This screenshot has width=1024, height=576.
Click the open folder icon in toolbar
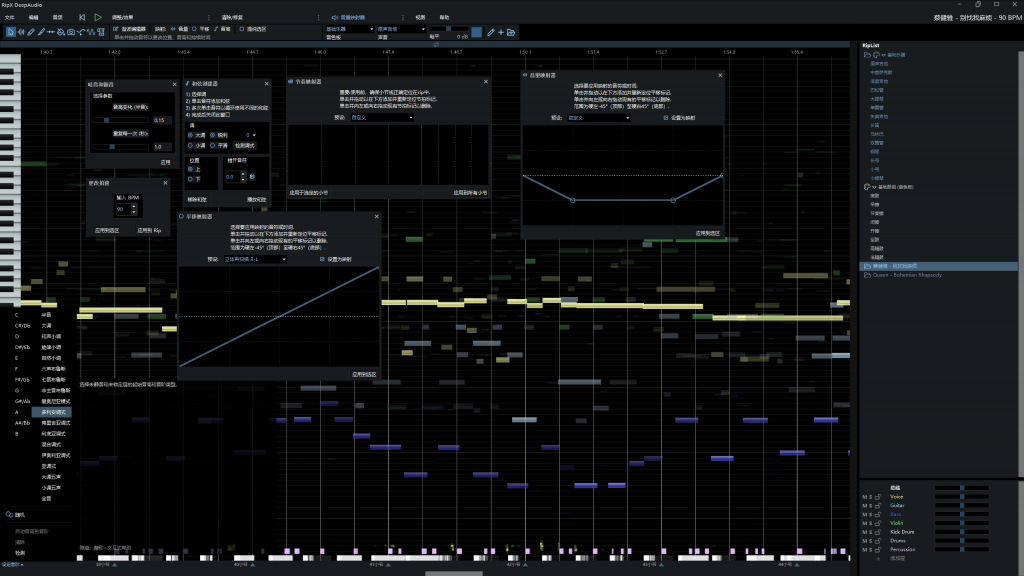click(511, 32)
